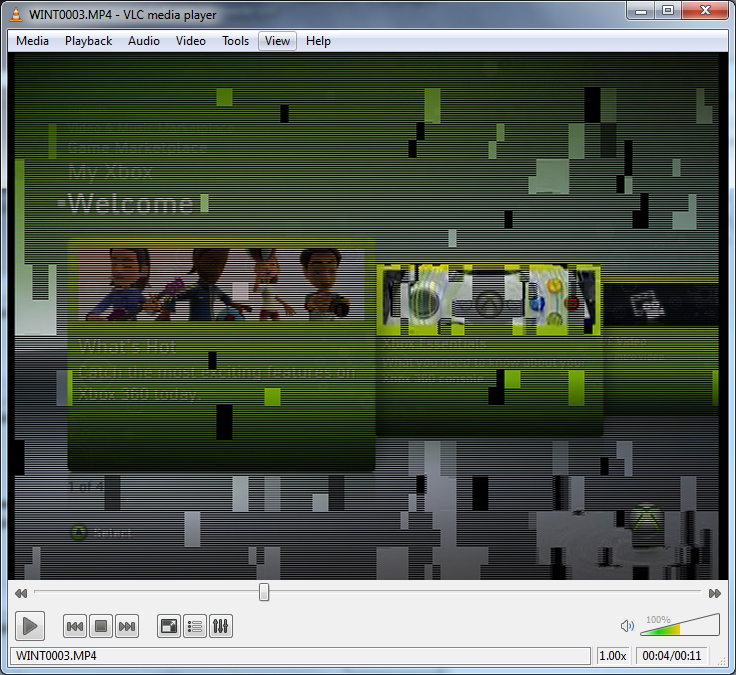
Task: Open the Playback menu
Action: tap(88, 41)
